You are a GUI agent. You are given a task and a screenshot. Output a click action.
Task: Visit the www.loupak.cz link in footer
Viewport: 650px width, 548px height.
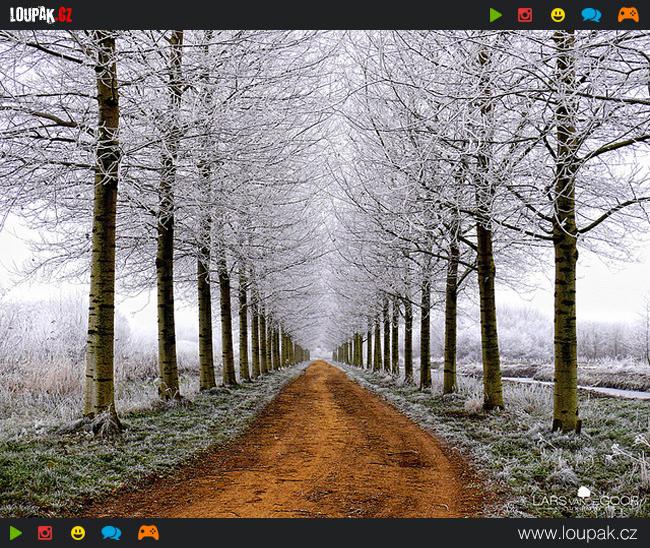tap(577, 533)
